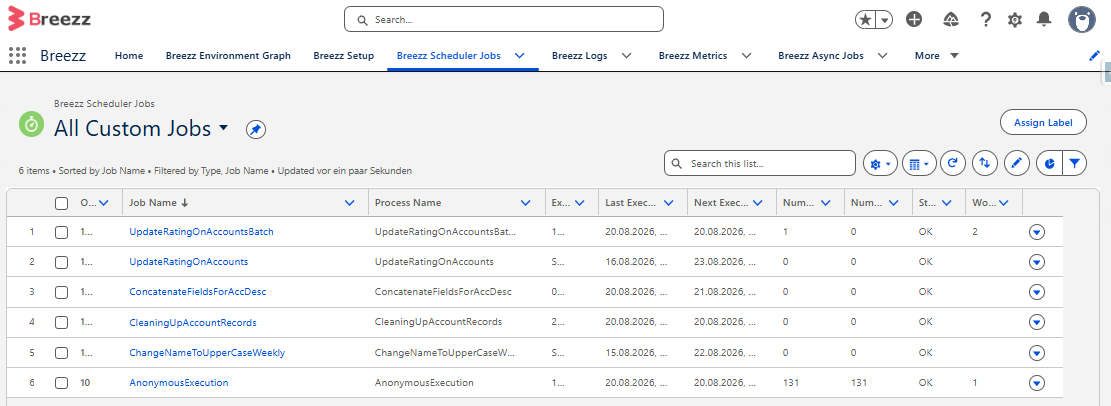The width and height of the screenshot is (1111, 406).
Task: Go to the Home tab
Action: click(129, 55)
